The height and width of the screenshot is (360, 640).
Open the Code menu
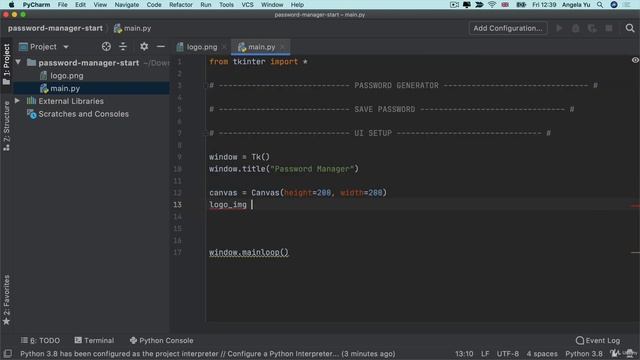point(154,5)
